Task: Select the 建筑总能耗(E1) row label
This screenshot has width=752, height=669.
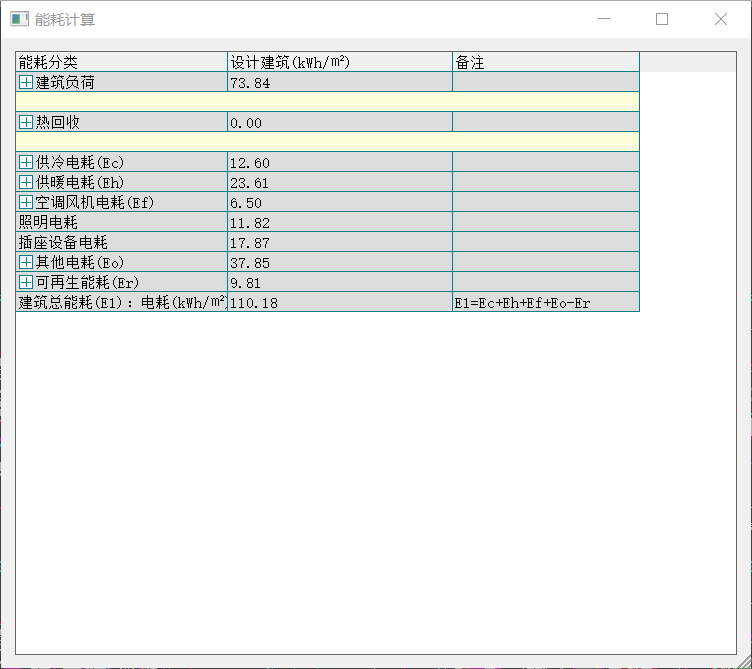Action: 120,303
